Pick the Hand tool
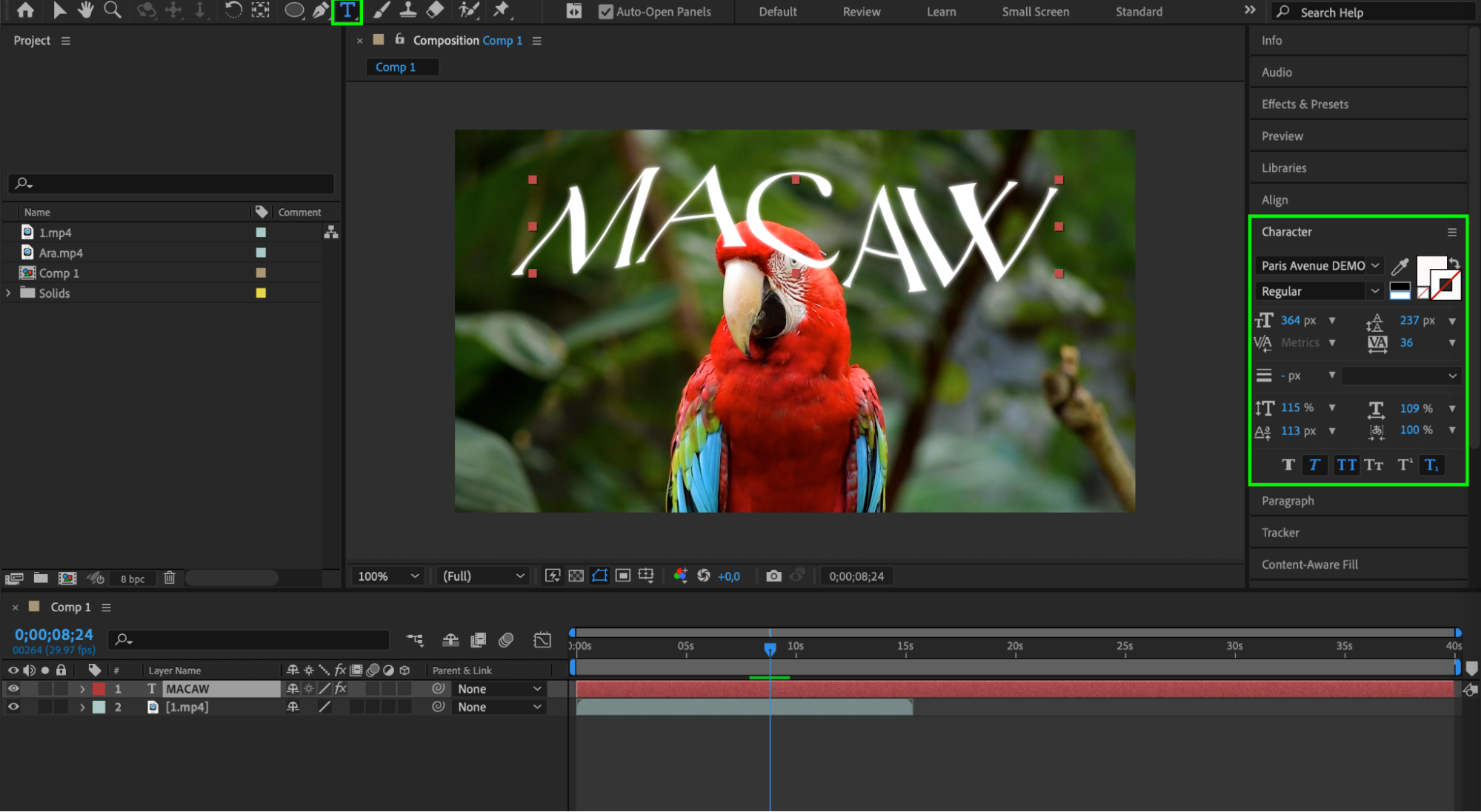1481x812 pixels. tap(86, 11)
